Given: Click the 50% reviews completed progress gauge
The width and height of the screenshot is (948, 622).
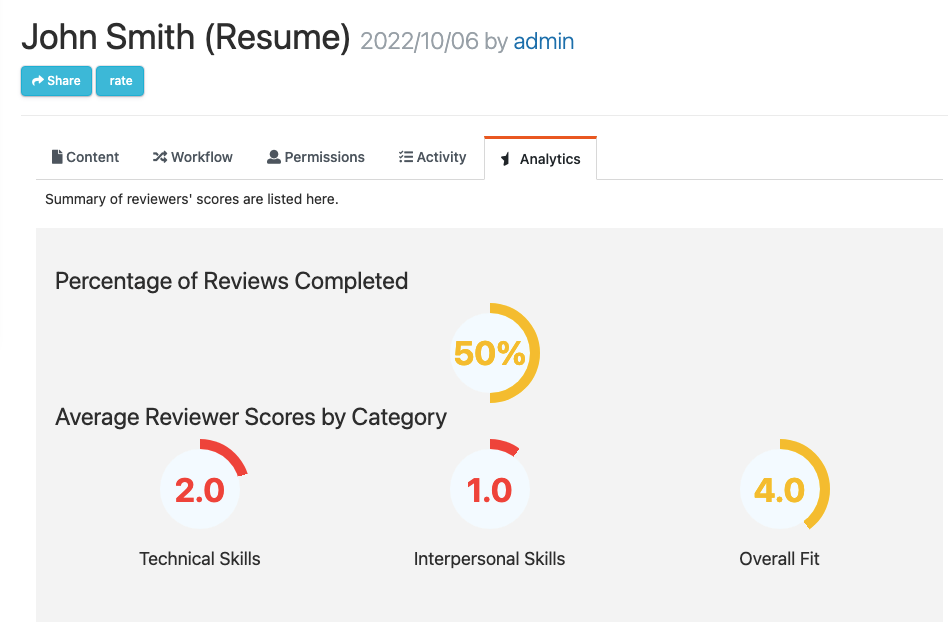Looking at the screenshot, I should point(492,353).
